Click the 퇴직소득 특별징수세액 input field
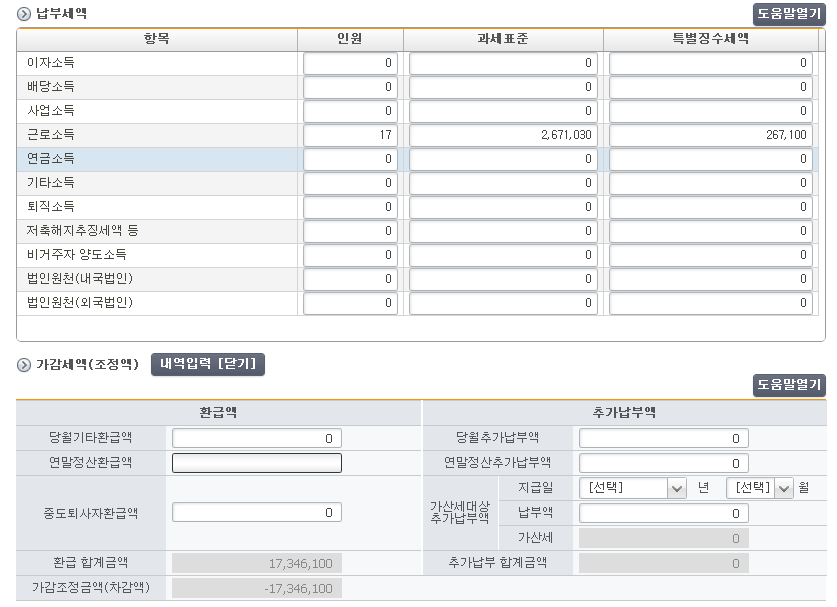Image resolution: width=837 pixels, height=607 pixels. (711, 207)
